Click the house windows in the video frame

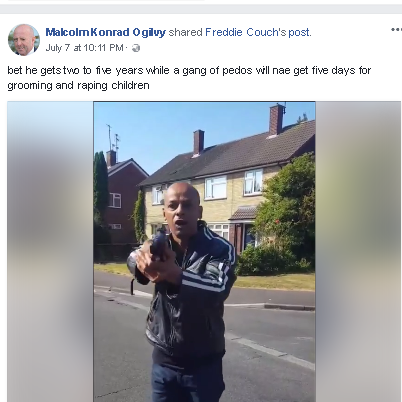click(215, 187)
